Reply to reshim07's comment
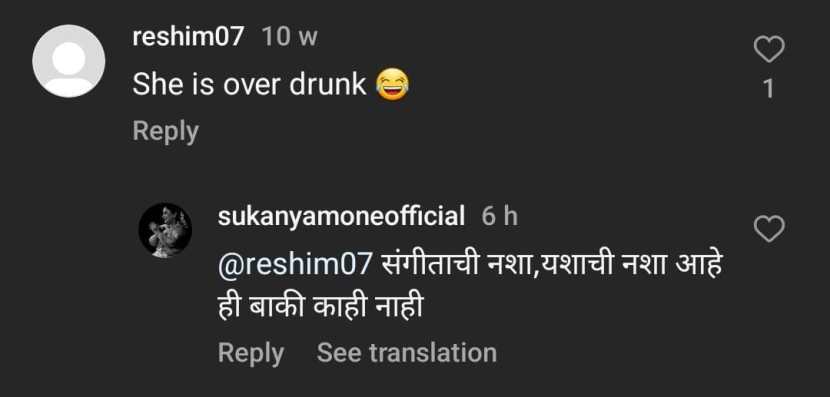Image resolution: width=830 pixels, height=397 pixels. pos(166,132)
